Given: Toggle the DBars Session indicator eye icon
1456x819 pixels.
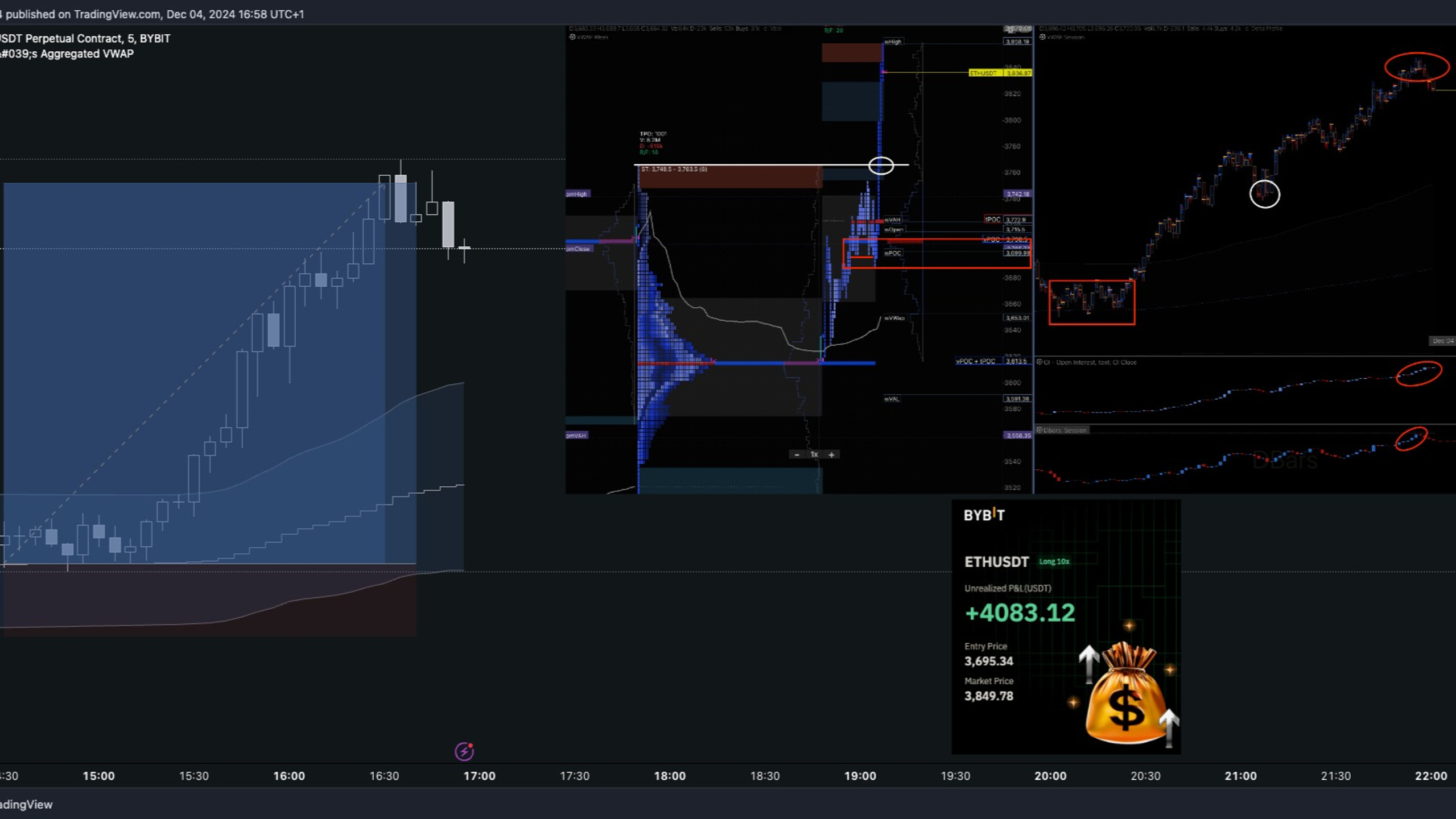Looking at the screenshot, I should coord(1040,430).
